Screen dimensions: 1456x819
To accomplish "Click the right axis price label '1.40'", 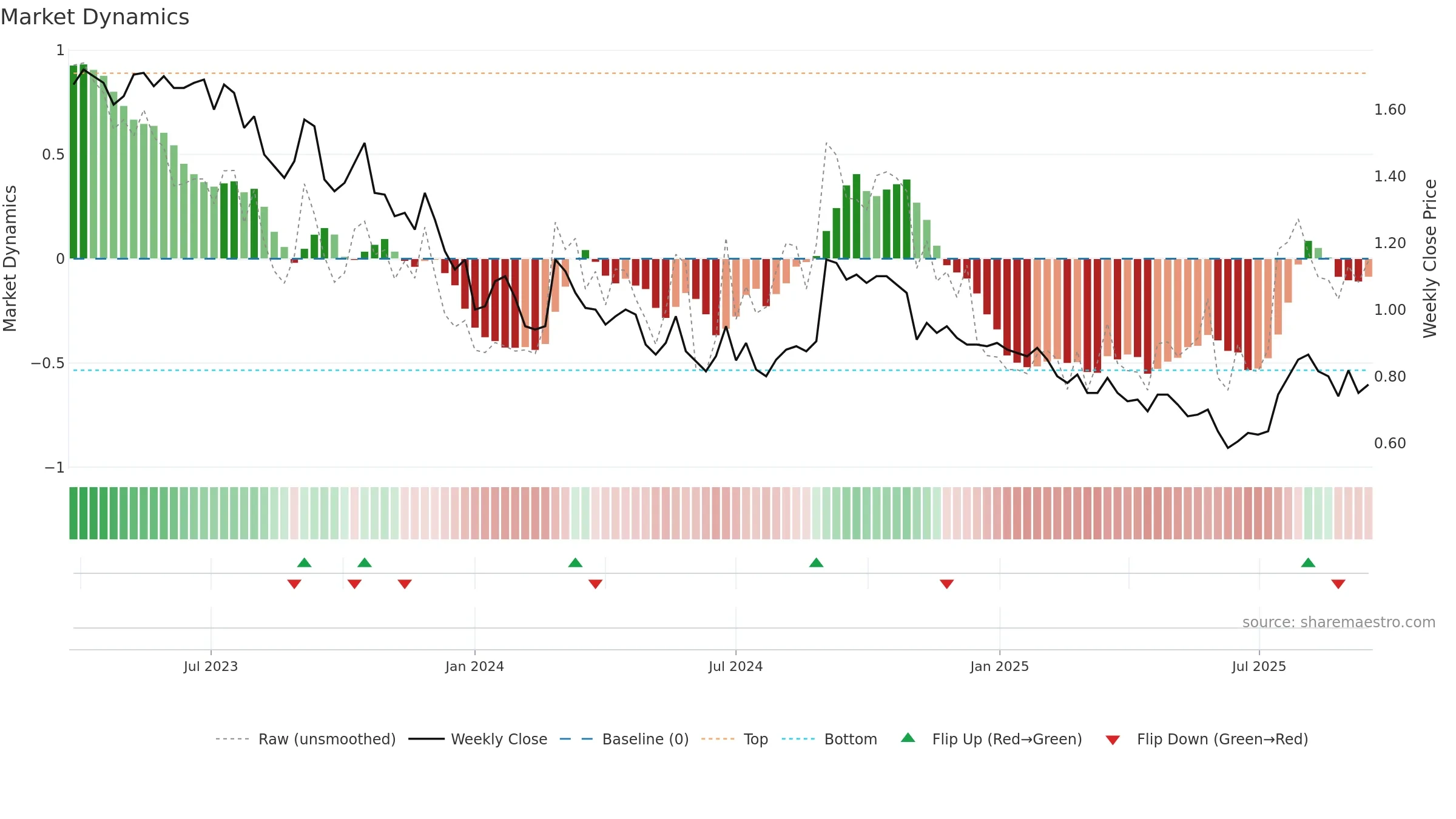I will [x=1390, y=177].
